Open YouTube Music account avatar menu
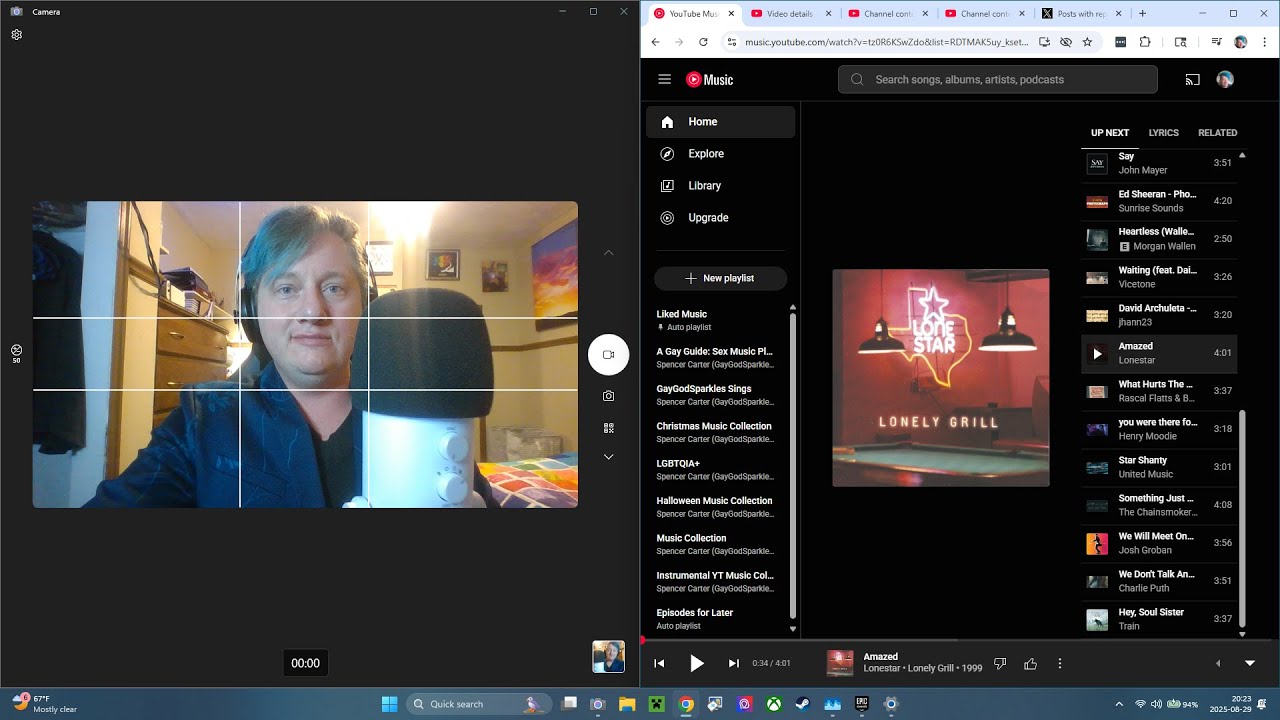This screenshot has height=720, width=1280. point(1225,80)
